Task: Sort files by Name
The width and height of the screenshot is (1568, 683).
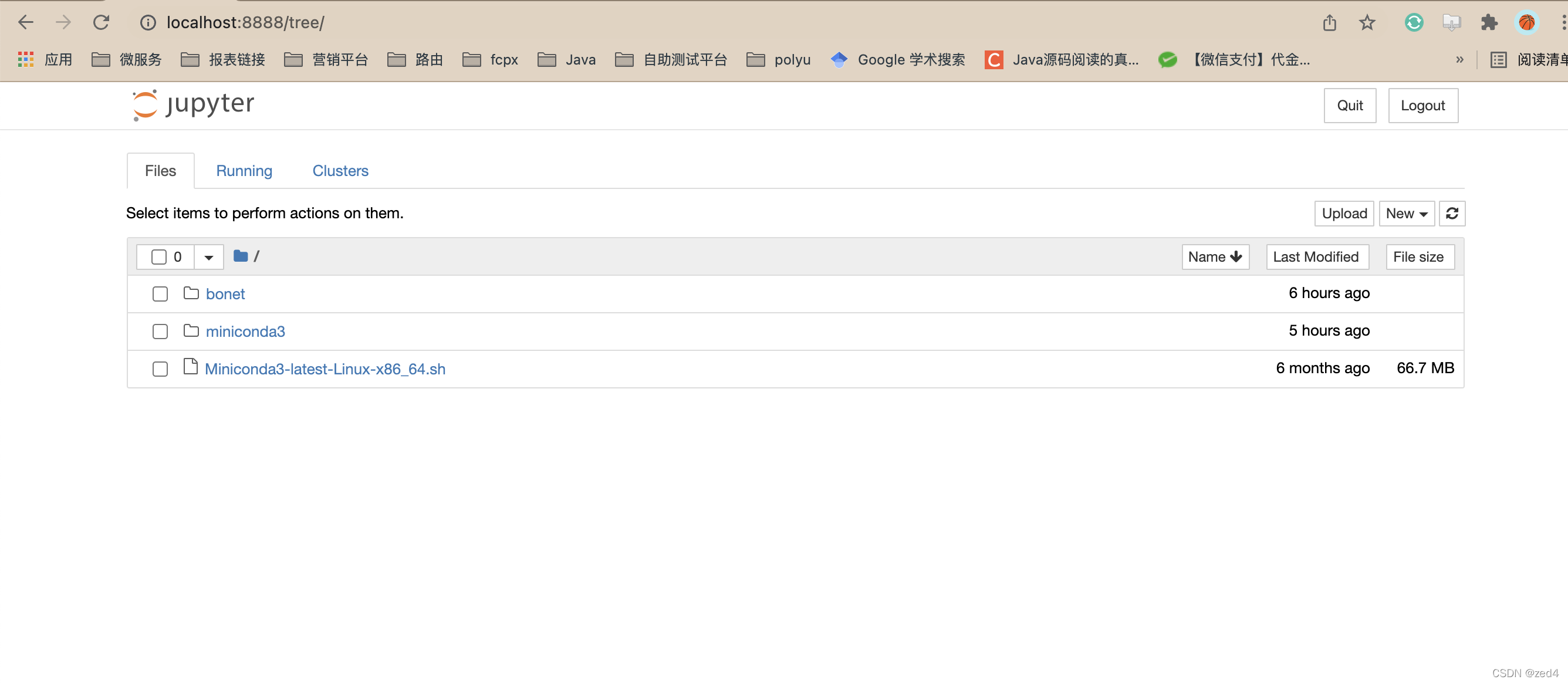Action: click(x=1215, y=257)
